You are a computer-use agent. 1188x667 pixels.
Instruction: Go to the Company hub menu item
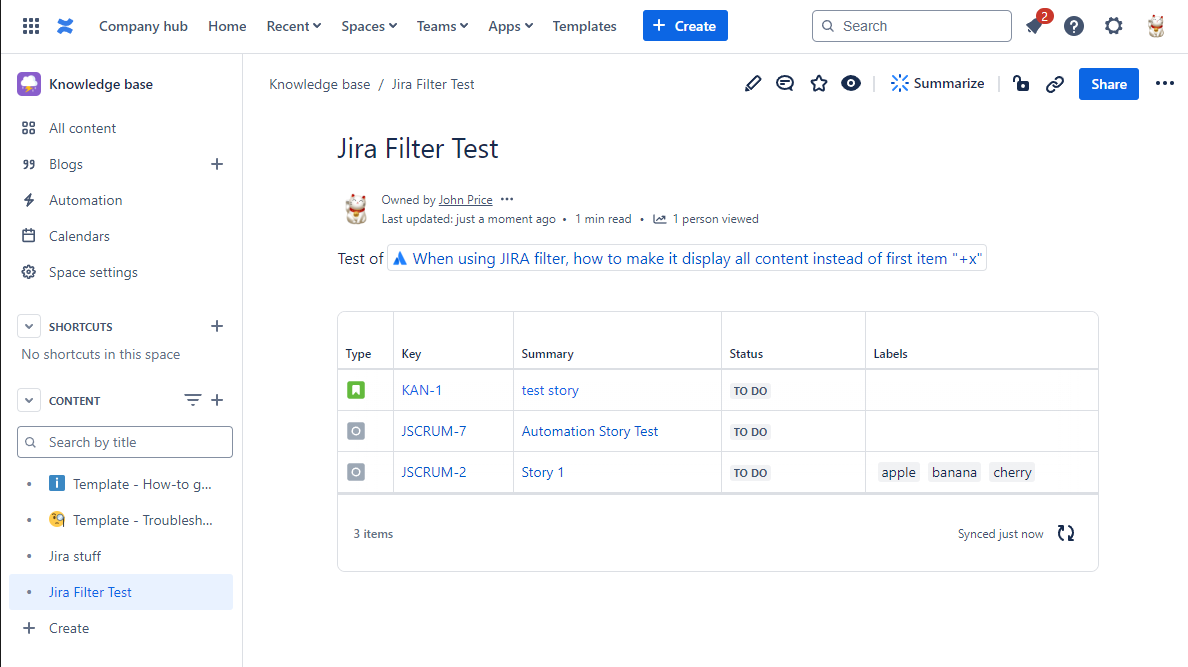tap(143, 26)
